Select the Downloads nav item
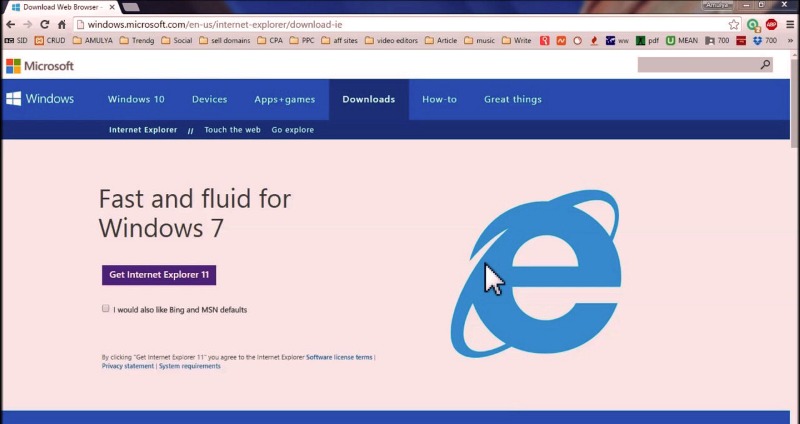Image resolution: width=800 pixels, height=424 pixels. 369,99
